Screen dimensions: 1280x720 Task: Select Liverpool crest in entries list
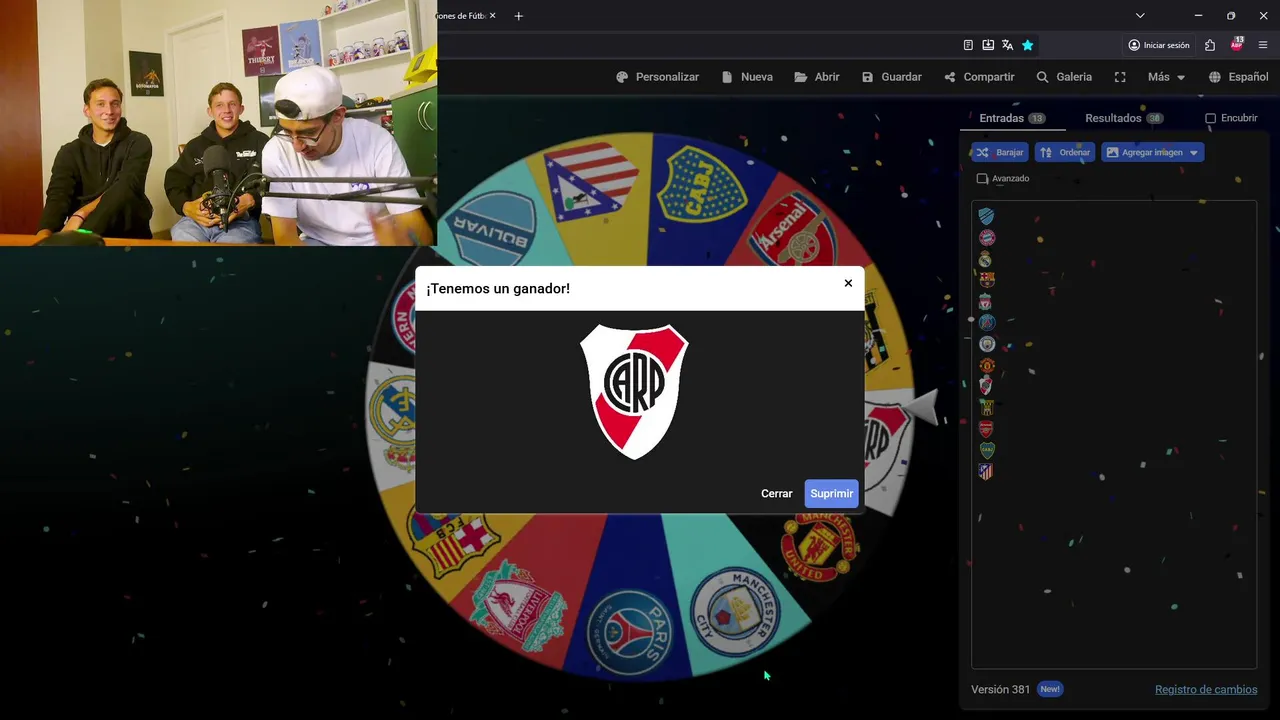pos(986,301)
